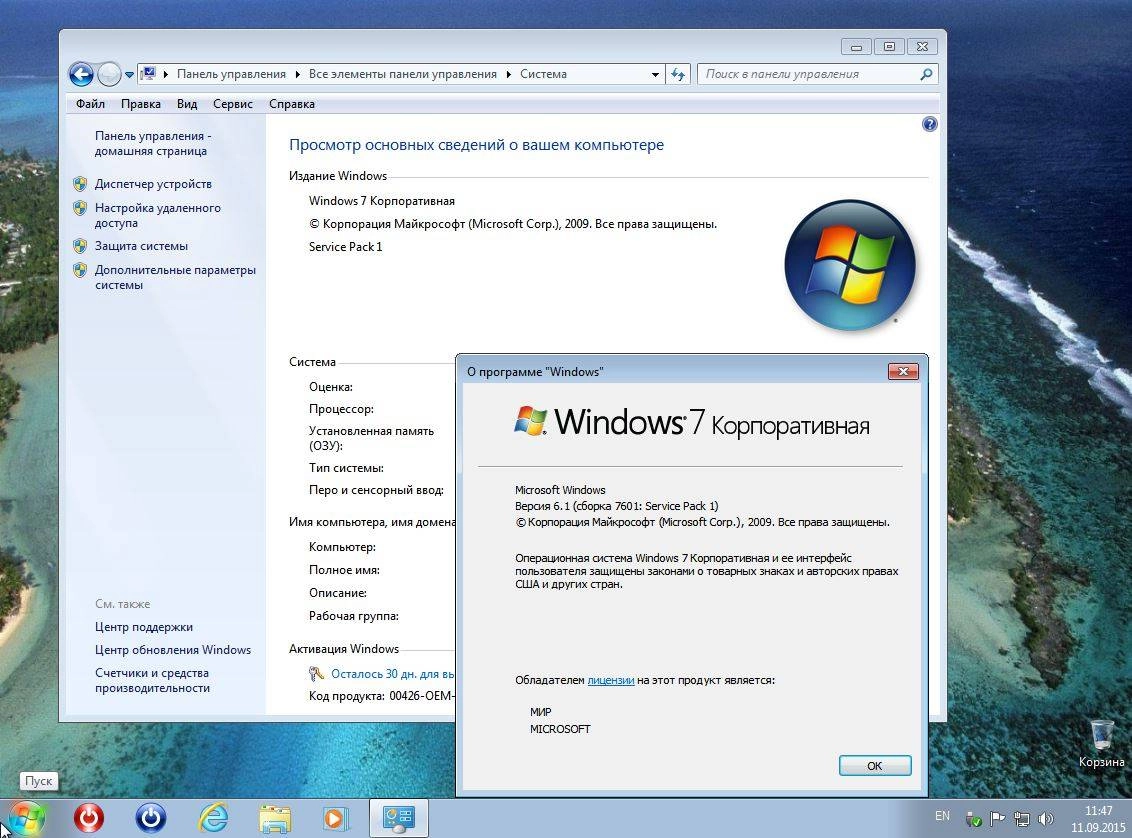Maximize the System window
Viewport: 1132px width, 838px height.
coord(889,46)
